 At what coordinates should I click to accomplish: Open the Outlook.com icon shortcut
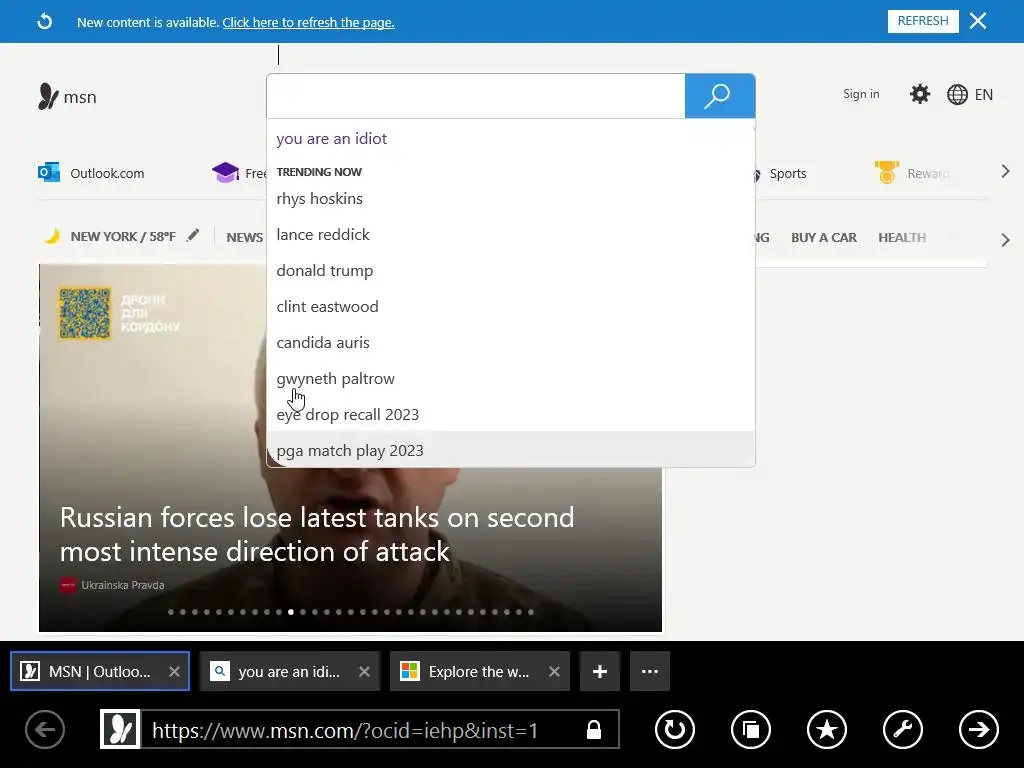pyautogui.click(x=49, y=172)
